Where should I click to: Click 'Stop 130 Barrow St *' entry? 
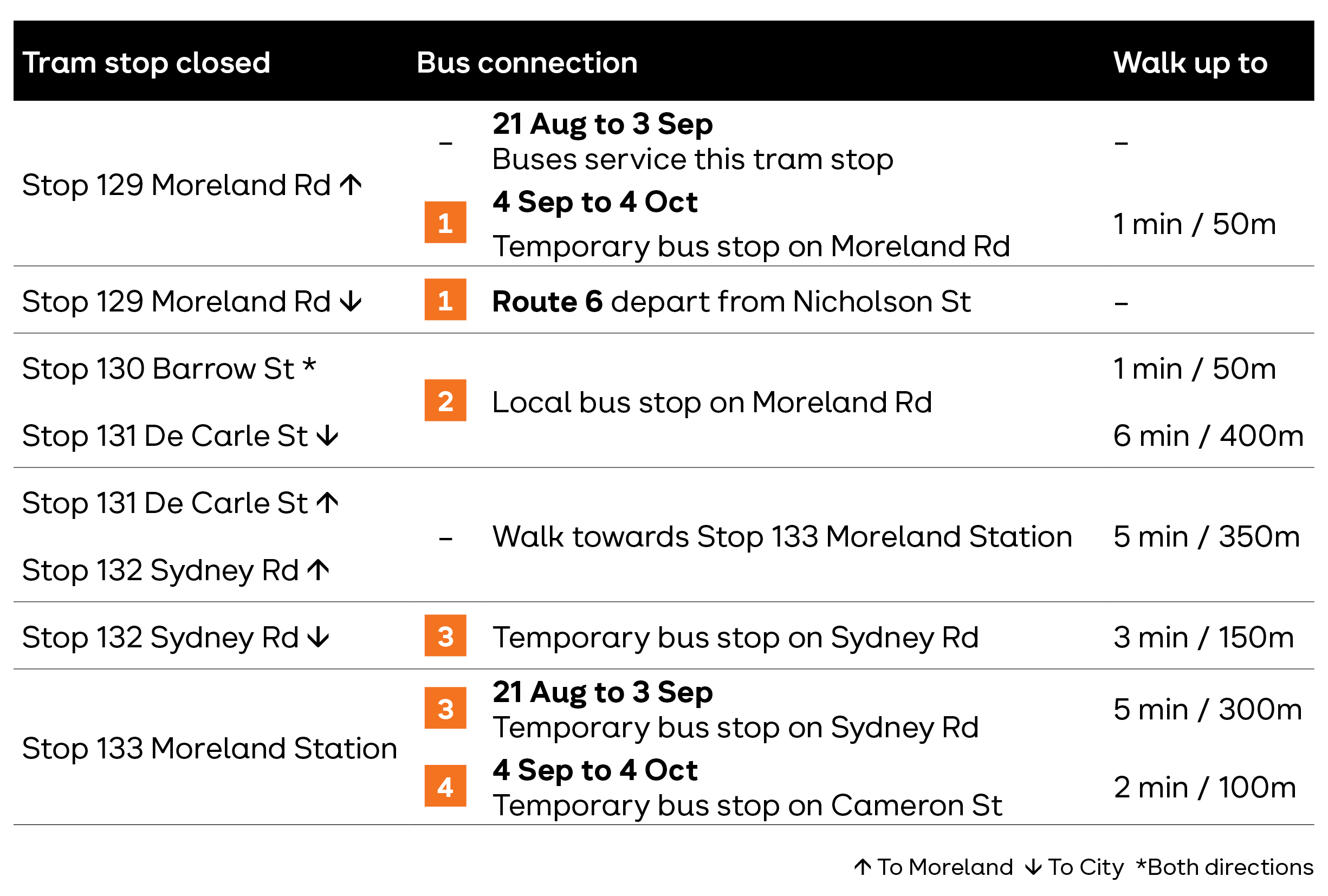click(x=169, y=368)
